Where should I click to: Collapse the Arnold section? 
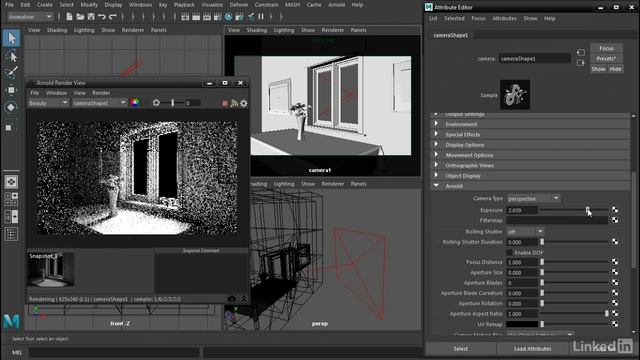[530, 186]
